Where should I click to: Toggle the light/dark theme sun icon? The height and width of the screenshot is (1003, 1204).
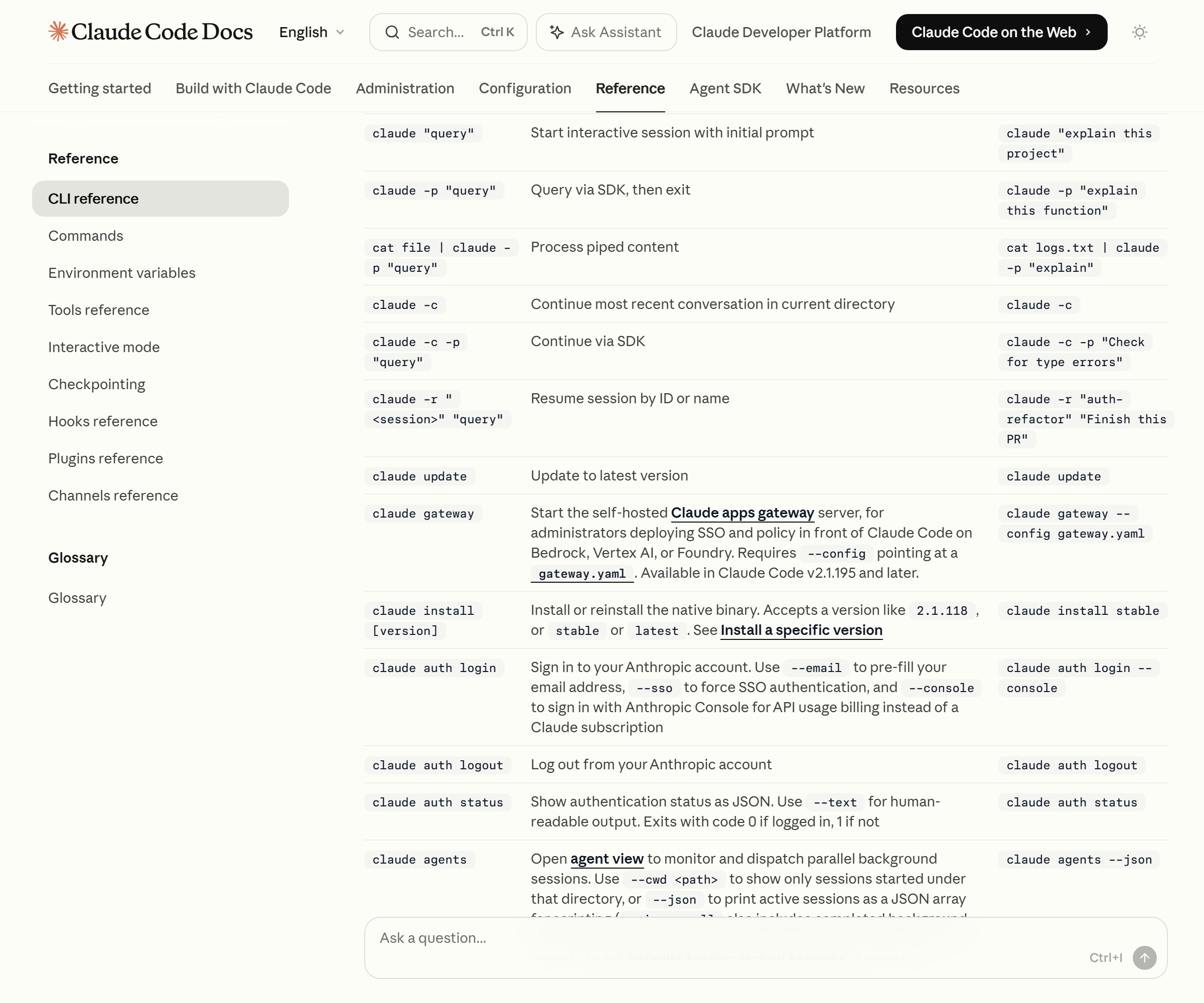pyautogui.click(x=1139, y=32)
